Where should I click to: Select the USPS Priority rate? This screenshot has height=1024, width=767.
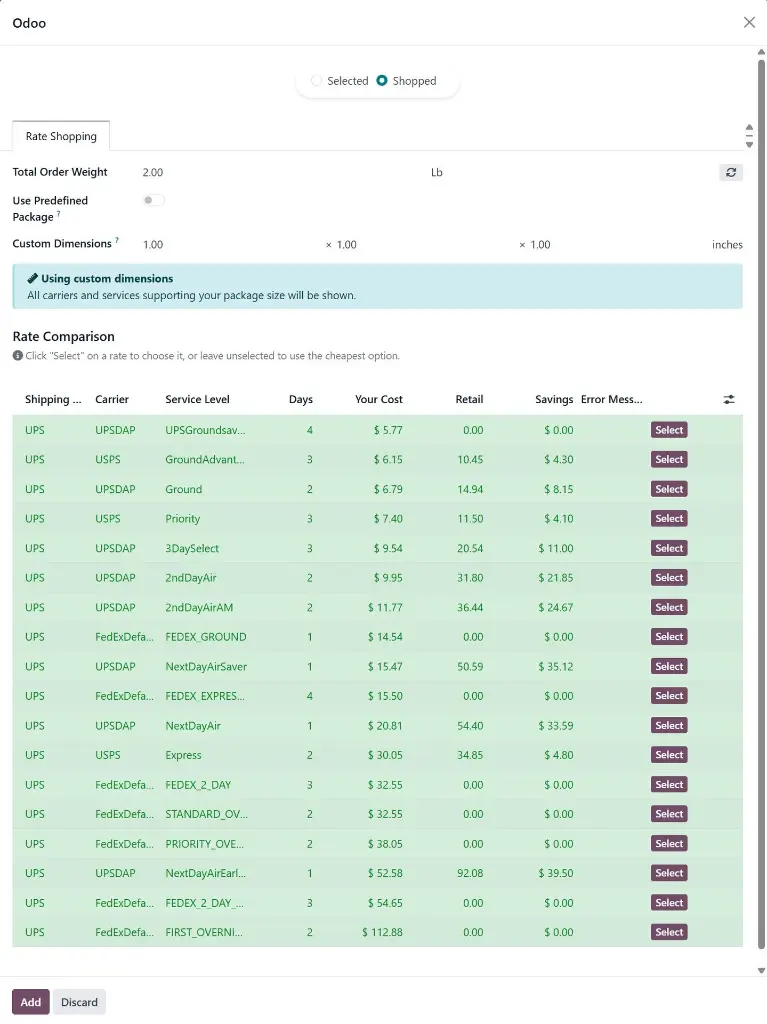[668, 518]
